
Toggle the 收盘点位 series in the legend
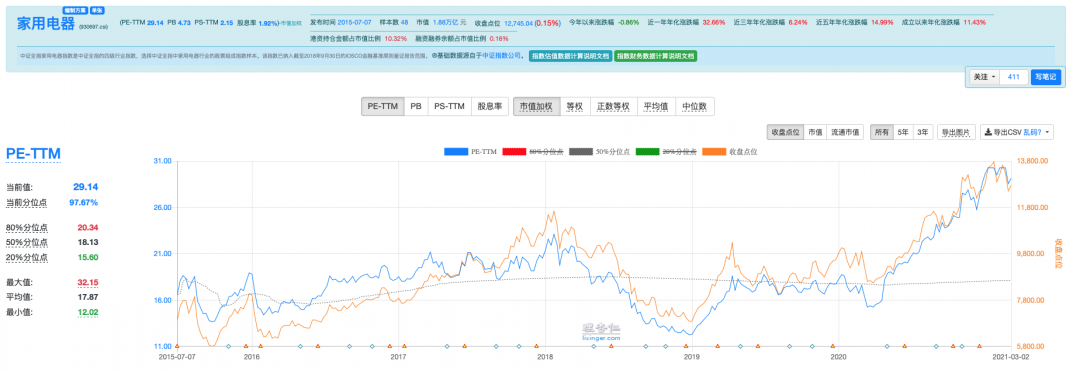[x=729, y=150]
